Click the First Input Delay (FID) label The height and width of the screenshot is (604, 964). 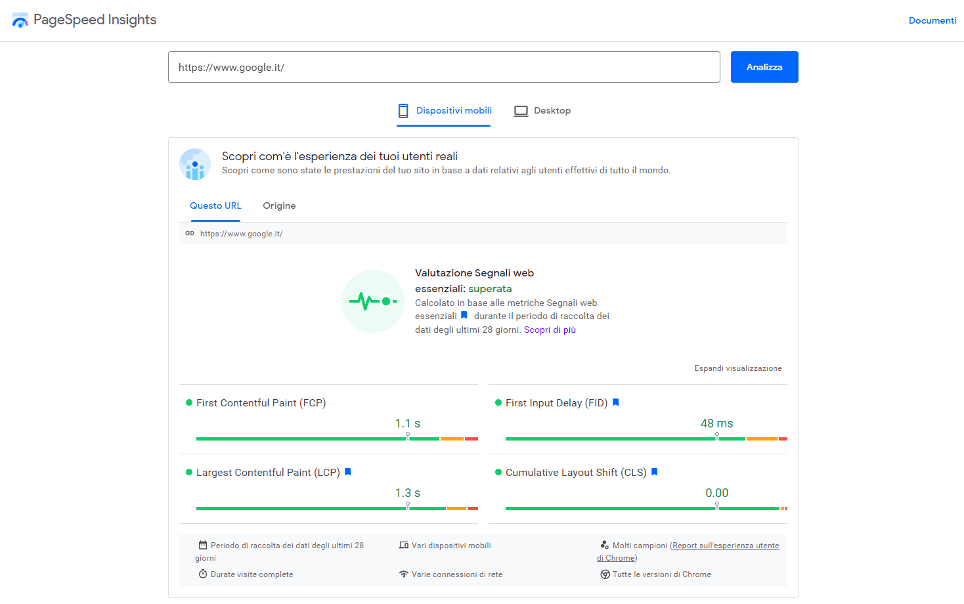click(556, 403)
